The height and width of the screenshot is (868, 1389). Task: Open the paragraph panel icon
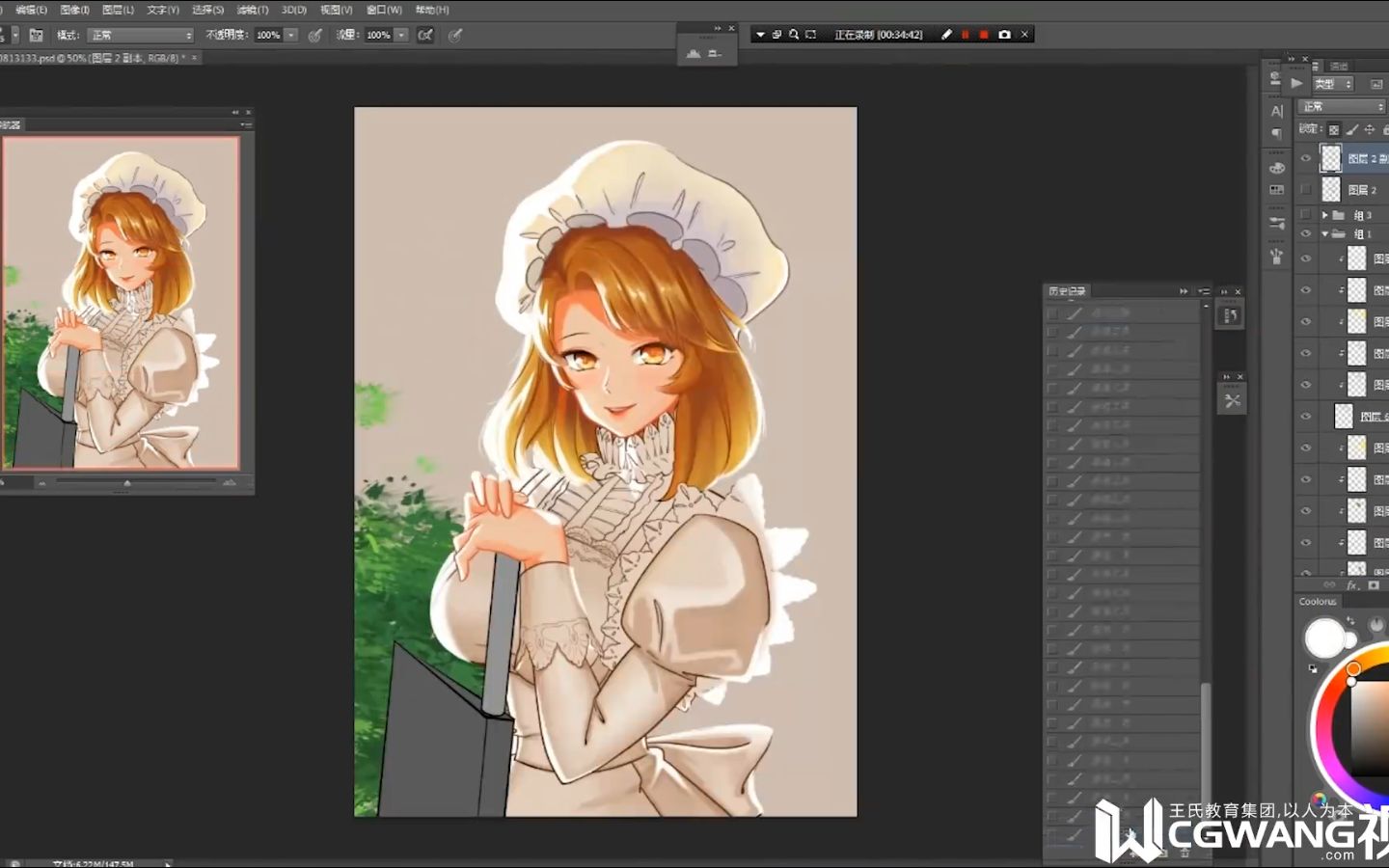click(1277, 133)
